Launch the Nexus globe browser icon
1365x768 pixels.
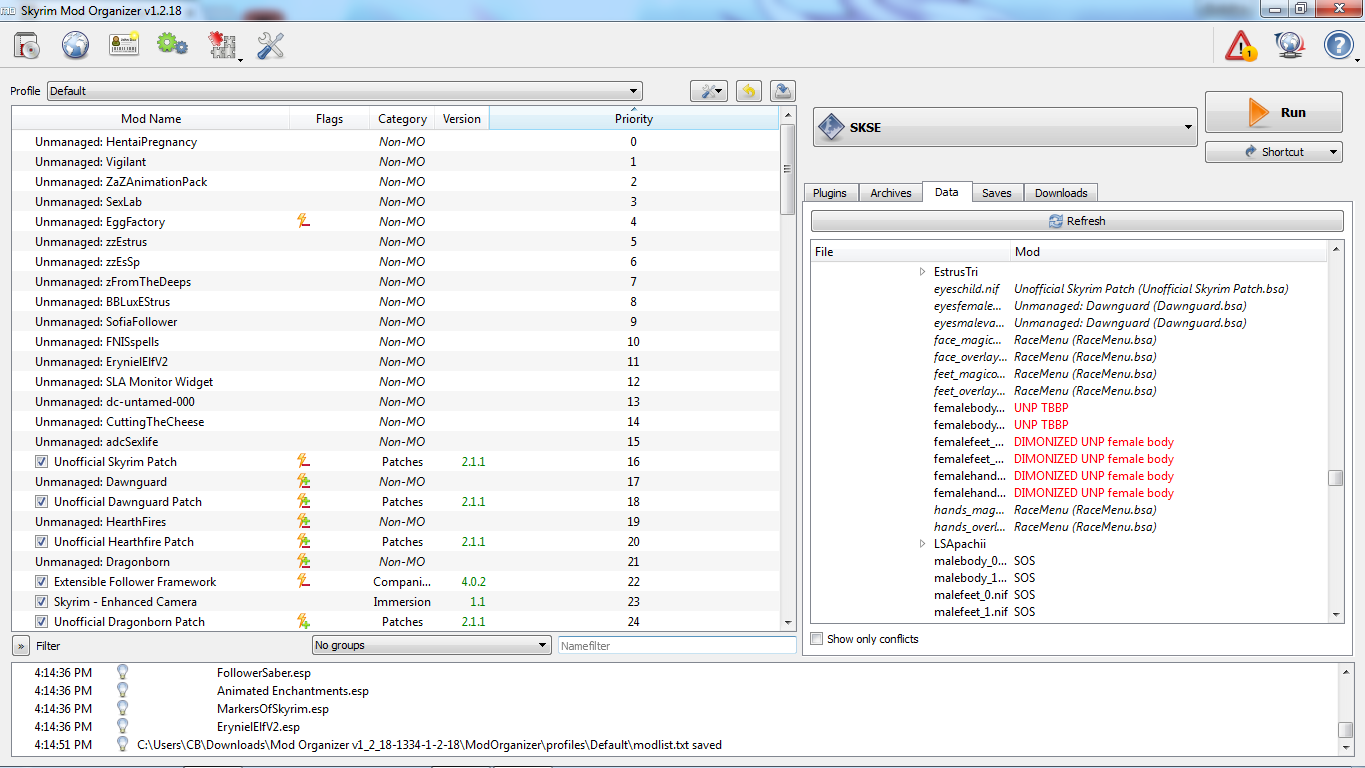(76, 45)
